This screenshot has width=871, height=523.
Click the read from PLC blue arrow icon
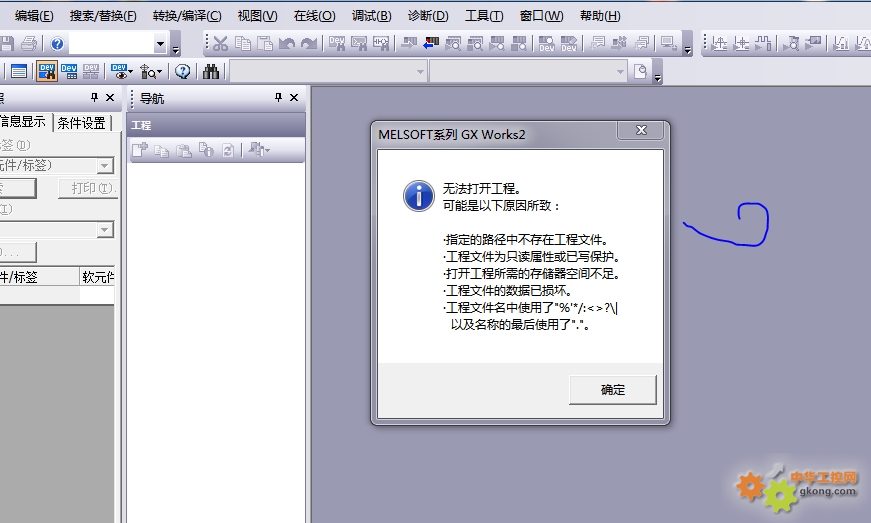click(431, 43)
